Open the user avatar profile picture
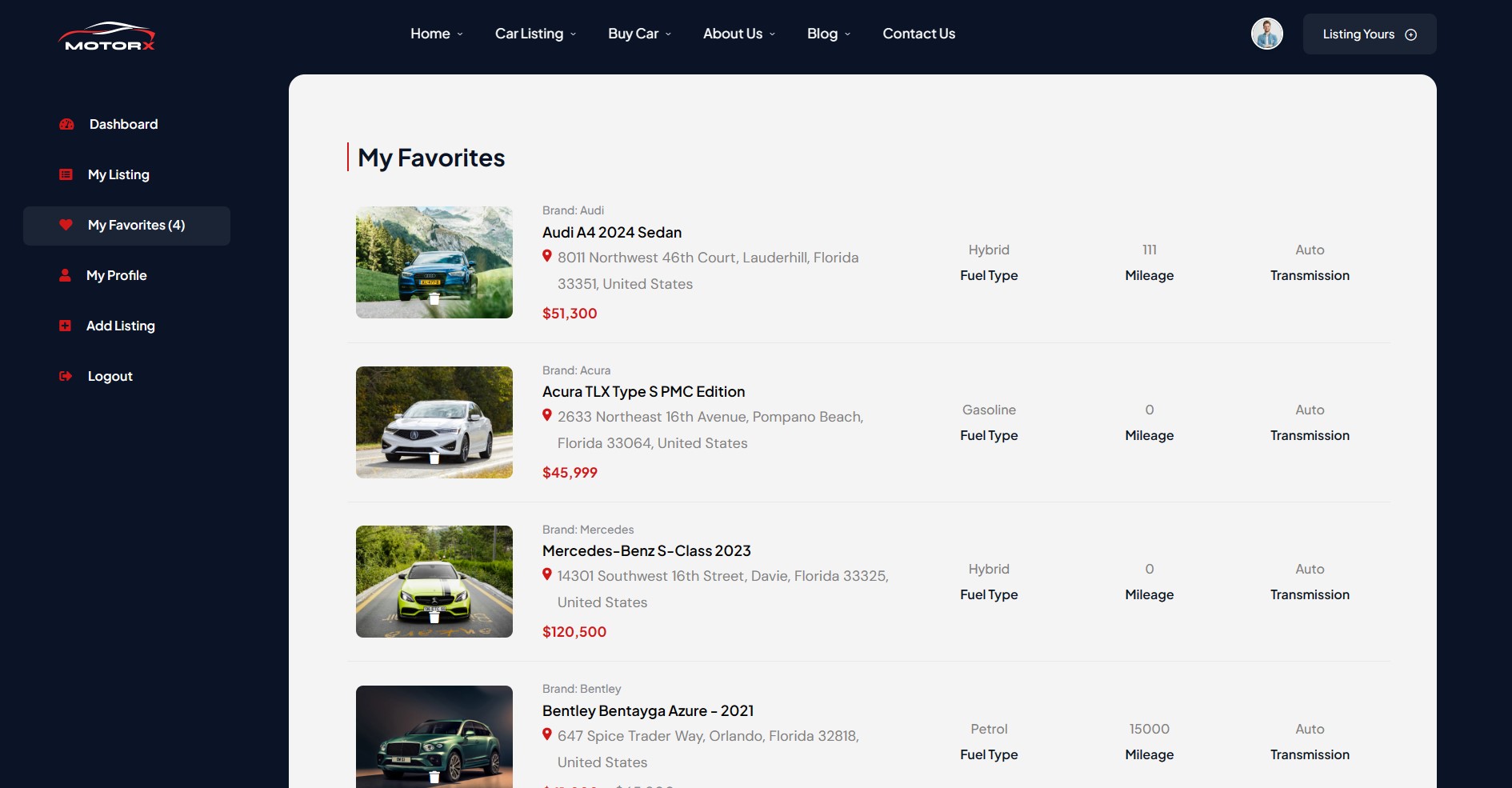The width and height of the screenshot is (1512, 788). tap(1266, 34)
